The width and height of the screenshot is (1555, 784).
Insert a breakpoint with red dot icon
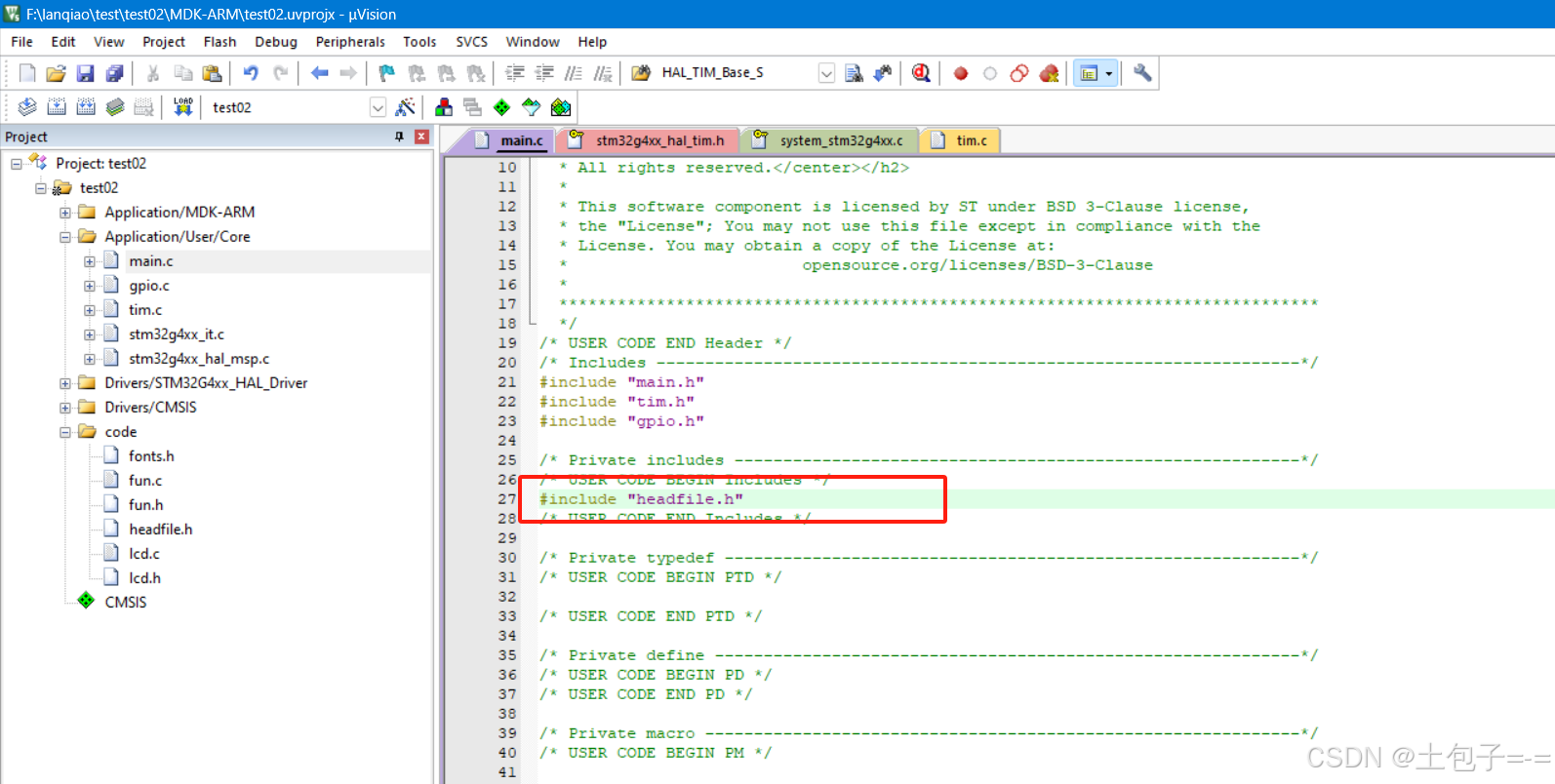pyautogui.click(x=961, y=73)
